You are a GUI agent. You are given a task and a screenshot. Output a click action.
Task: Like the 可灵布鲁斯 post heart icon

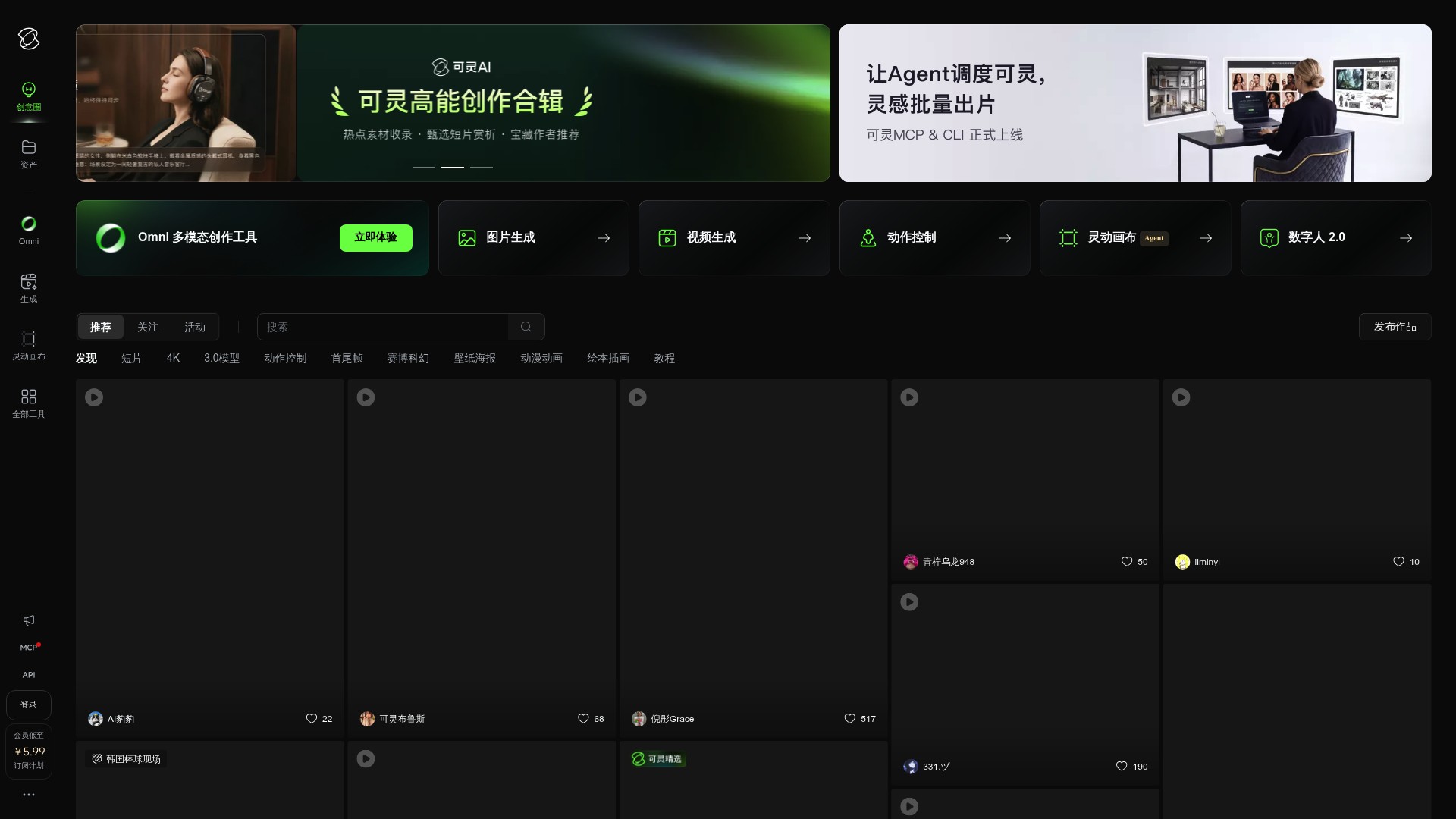(x=583, y=718)
